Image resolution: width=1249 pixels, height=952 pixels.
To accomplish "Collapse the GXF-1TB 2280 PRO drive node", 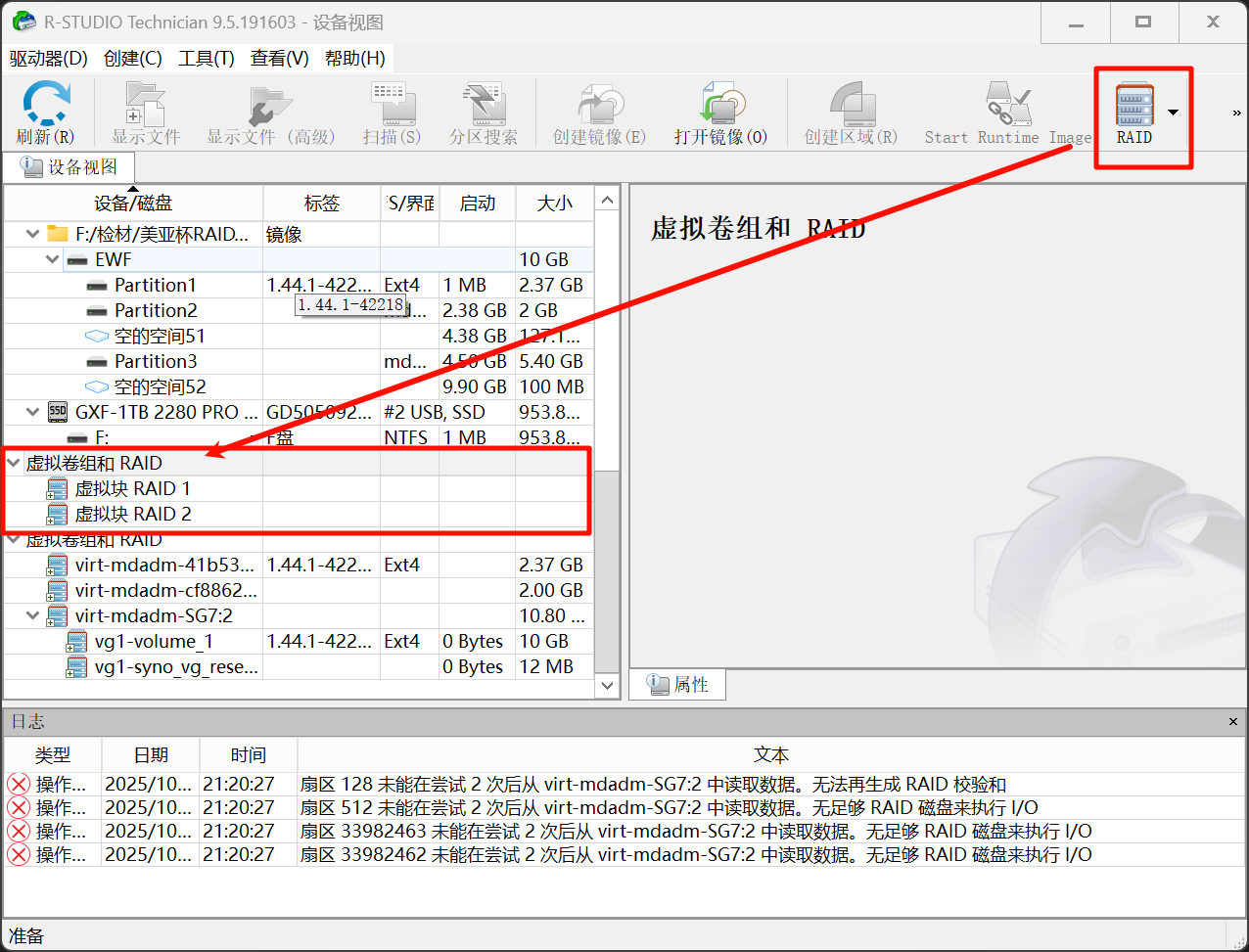I will pos(33,412).
